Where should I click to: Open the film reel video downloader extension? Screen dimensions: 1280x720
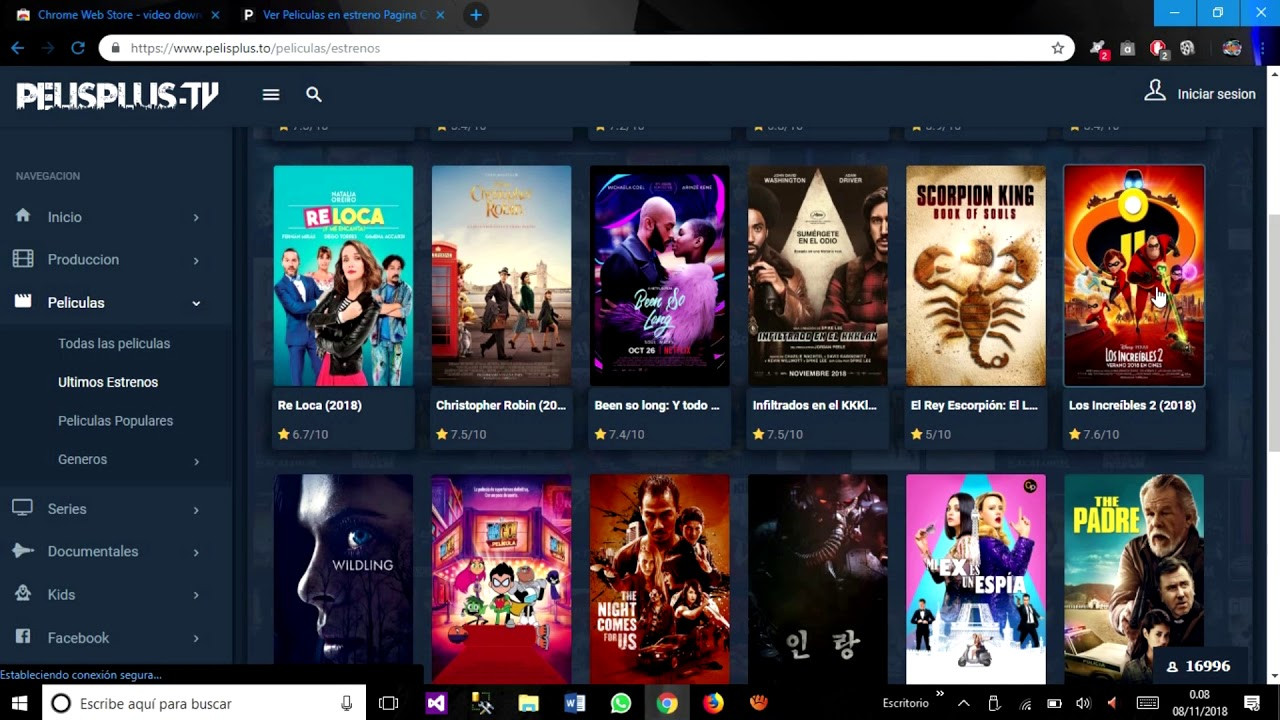pos(1187,48)
